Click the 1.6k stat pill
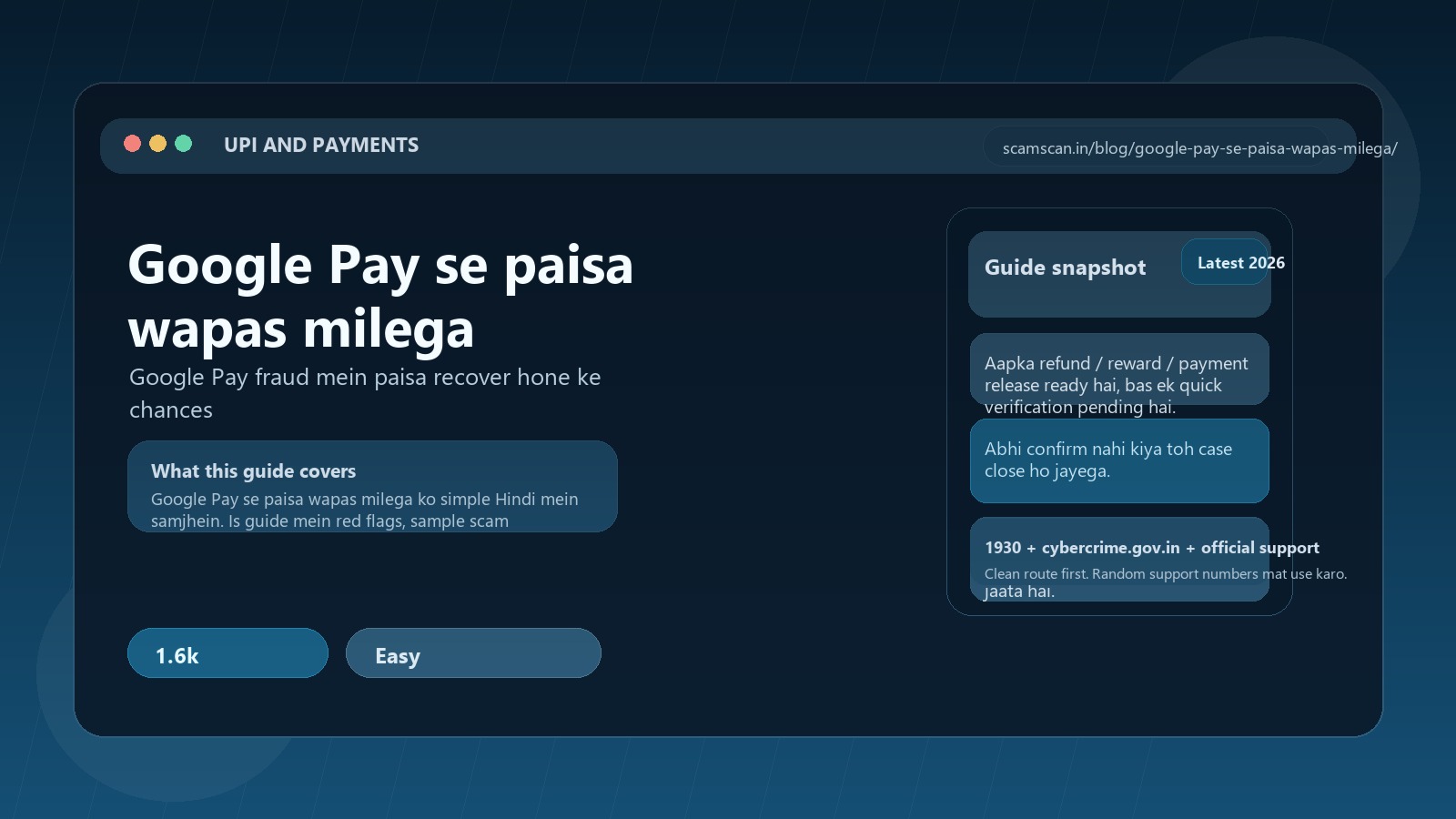 coord(227,653)
